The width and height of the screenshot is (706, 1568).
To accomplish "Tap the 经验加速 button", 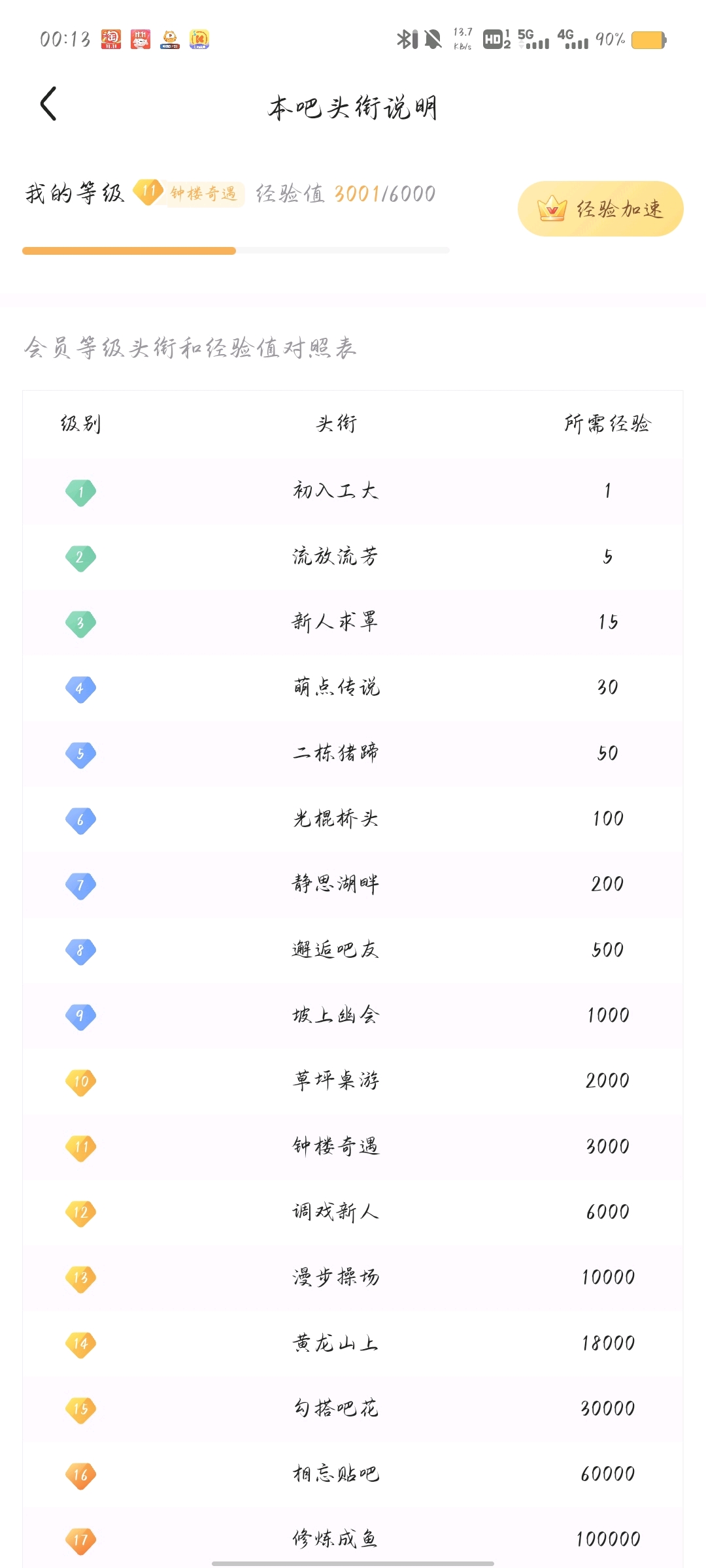I will [600, 209].
